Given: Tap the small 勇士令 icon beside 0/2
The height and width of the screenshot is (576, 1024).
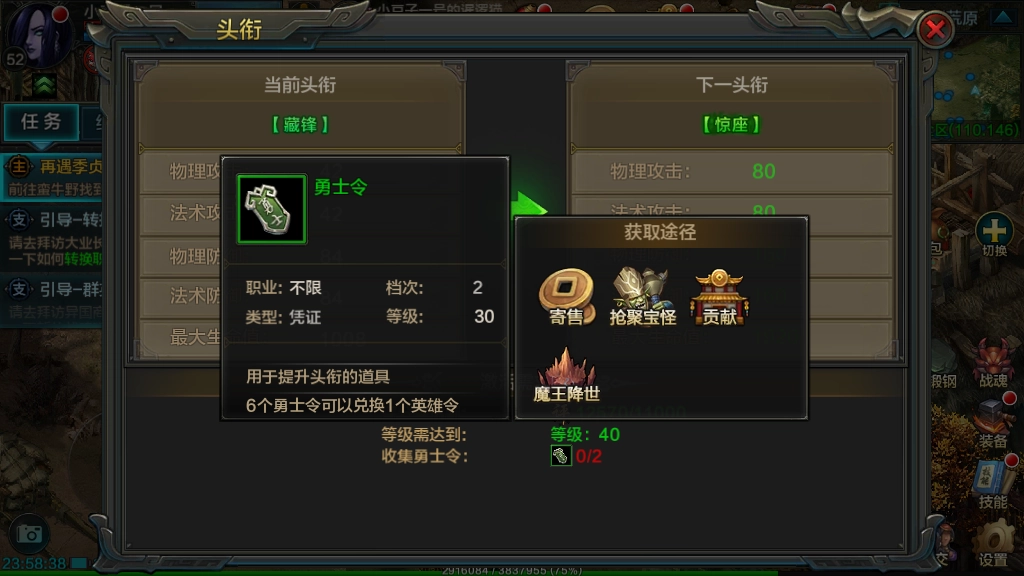Looking at the screenshot, I should tap(561, 456).
